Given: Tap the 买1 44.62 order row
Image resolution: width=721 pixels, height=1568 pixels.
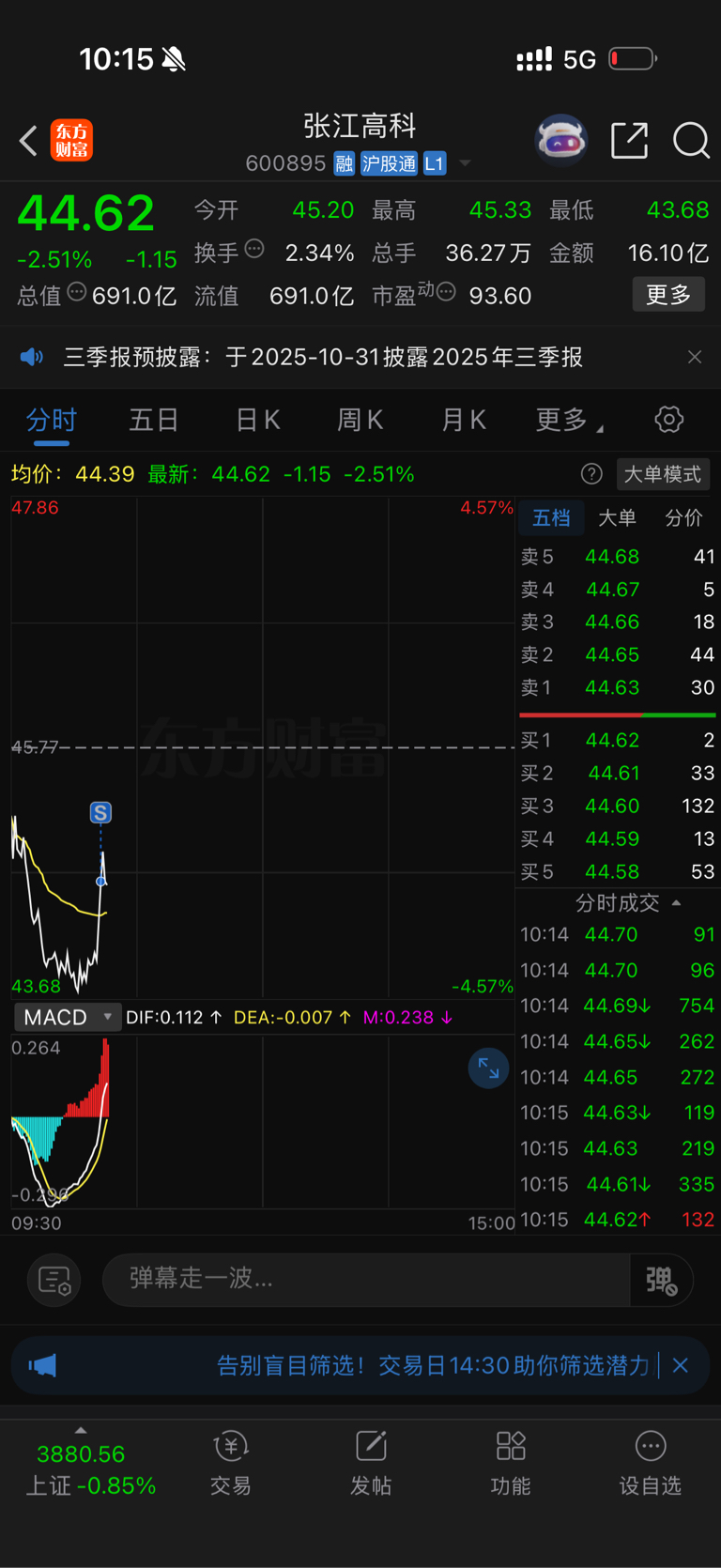Looking at the screenshot, I should 618,740.
